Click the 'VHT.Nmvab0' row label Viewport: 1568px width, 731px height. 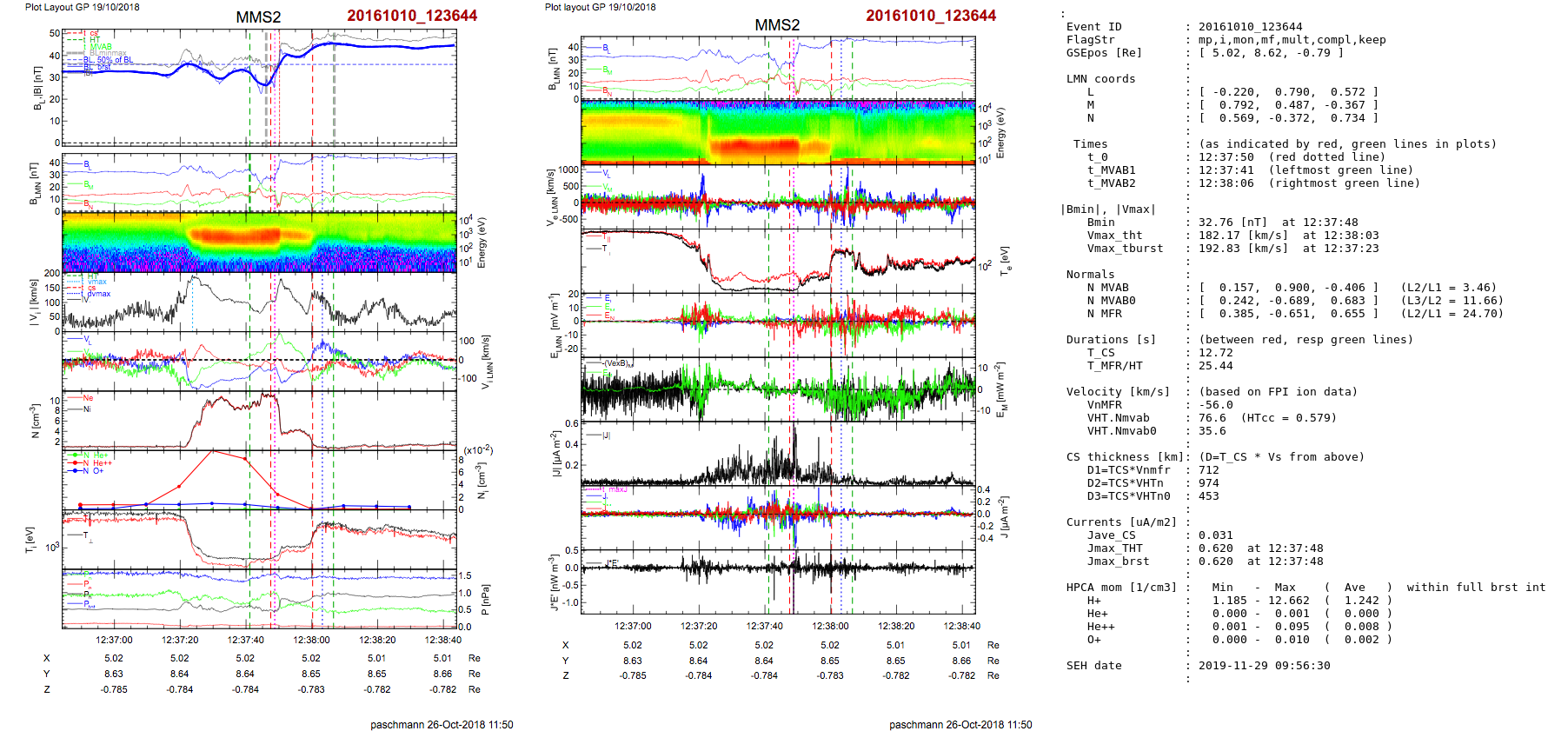1121,431
